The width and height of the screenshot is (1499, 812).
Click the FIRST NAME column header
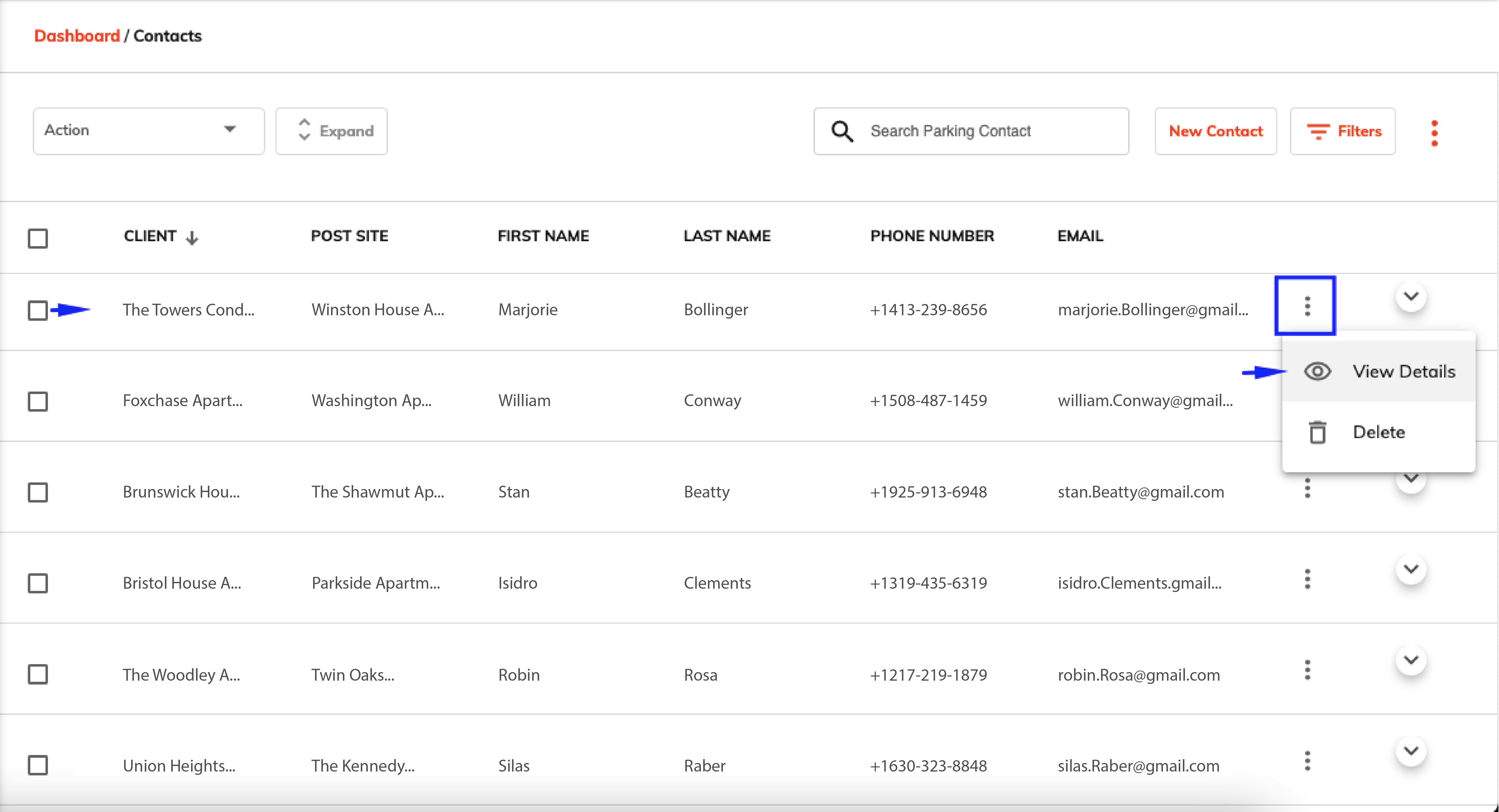tap(543, 236)
